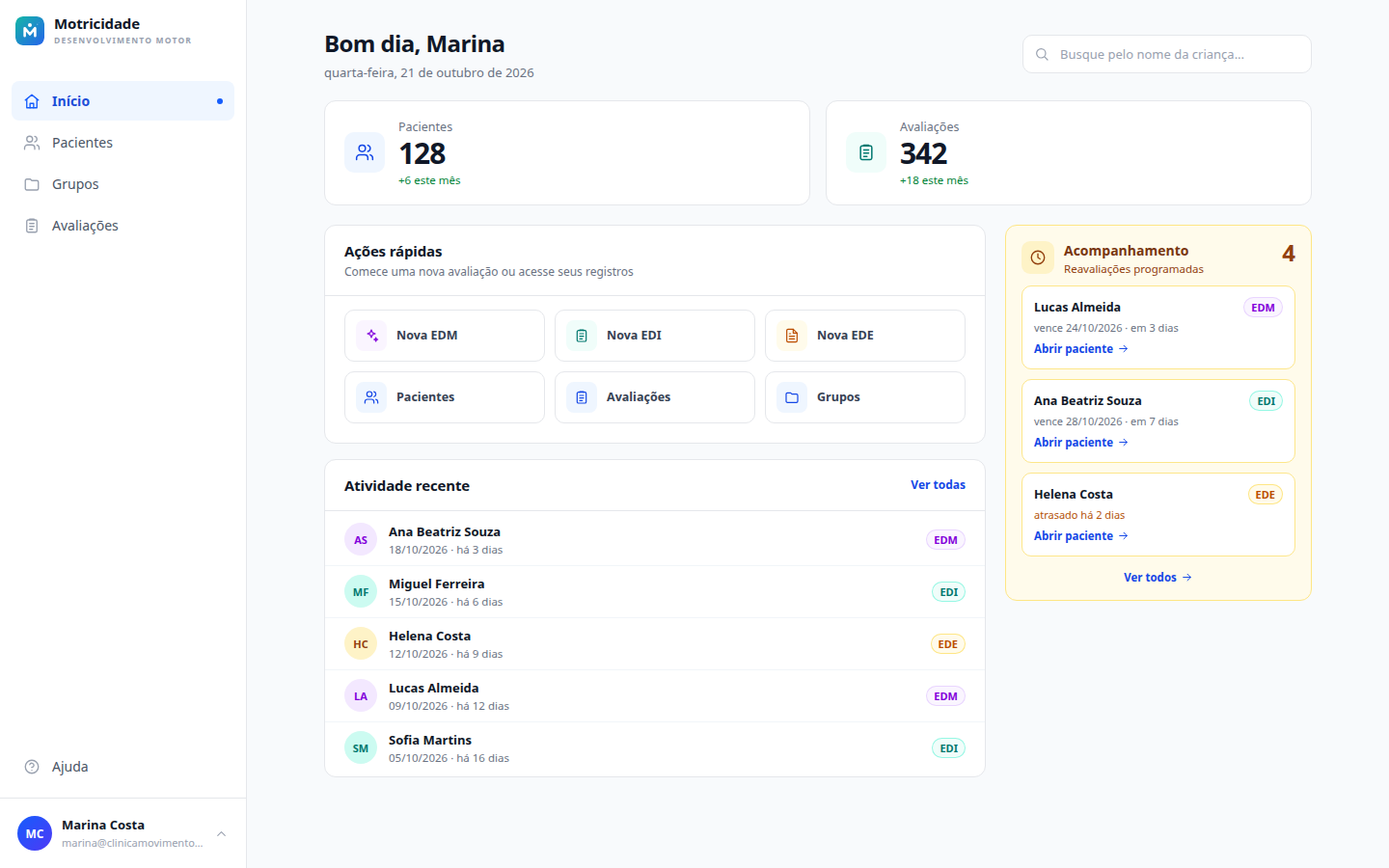Click the AS avatar for Ana Beatriz Souza
The width and height of the screenshot is (1389, 868).
[361, 540]
